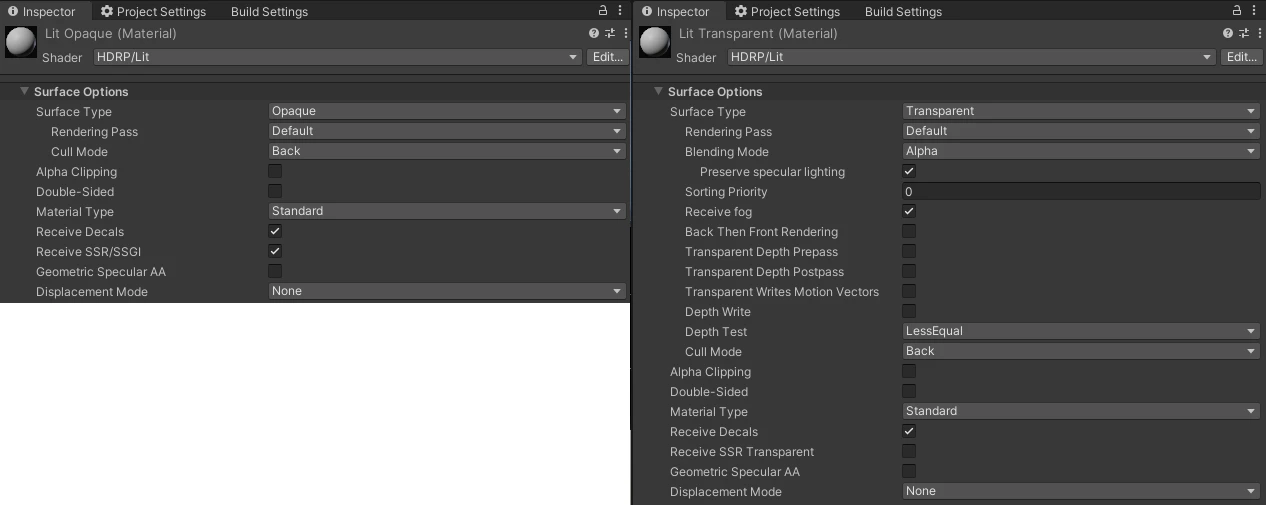Click the Edit... shader button for Lit Transparent
Screen dimensions: 1266x505
click(x=1242, y=57)
